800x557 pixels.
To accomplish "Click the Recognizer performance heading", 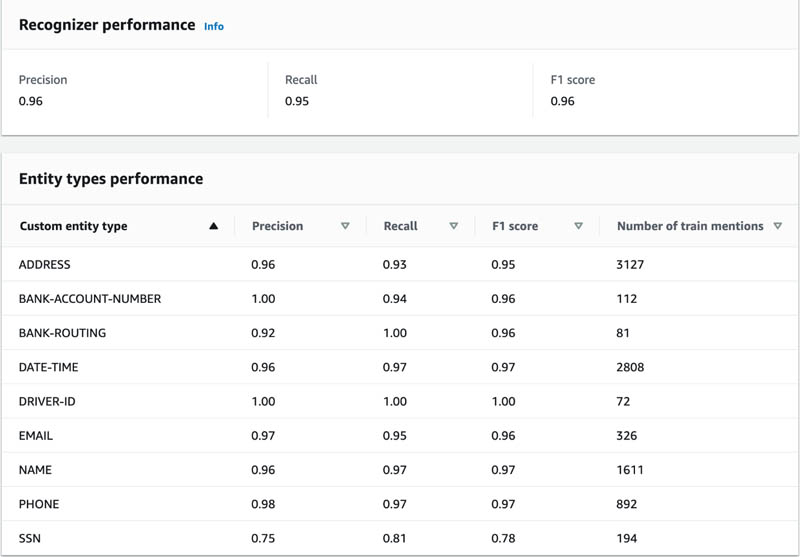I will click(107, 25).
